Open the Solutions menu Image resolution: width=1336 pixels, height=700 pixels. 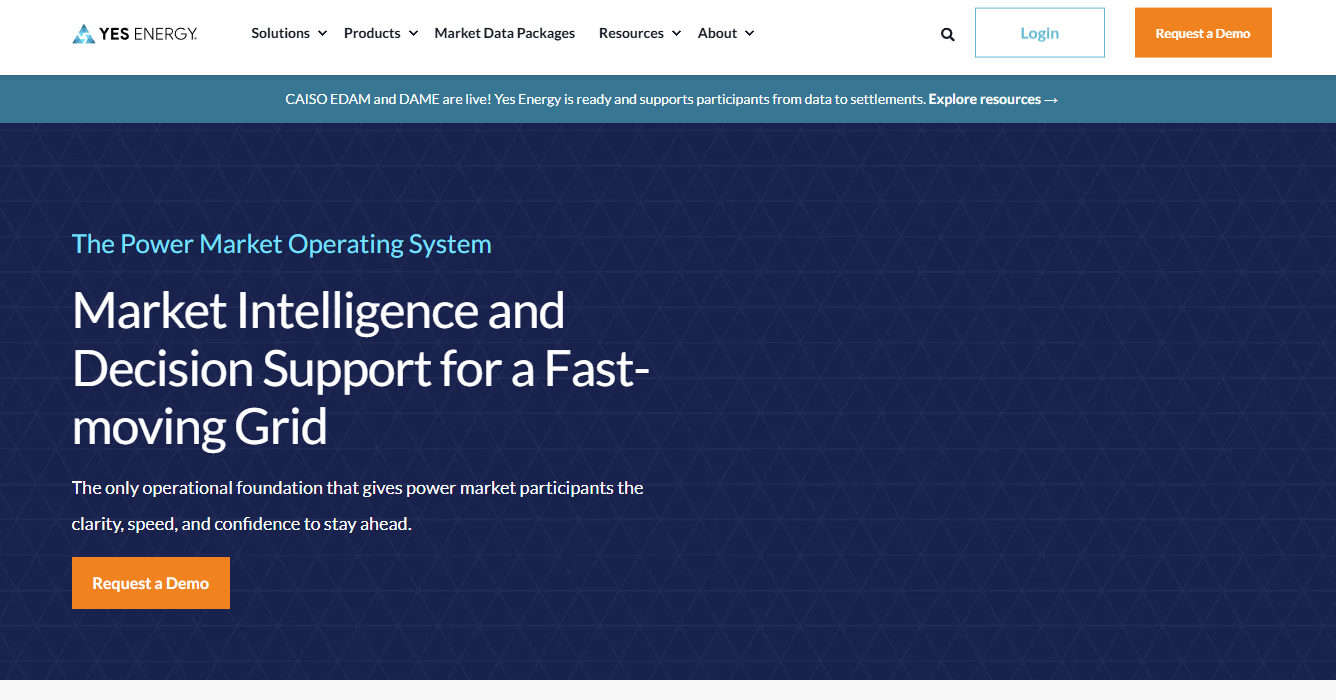281,33
